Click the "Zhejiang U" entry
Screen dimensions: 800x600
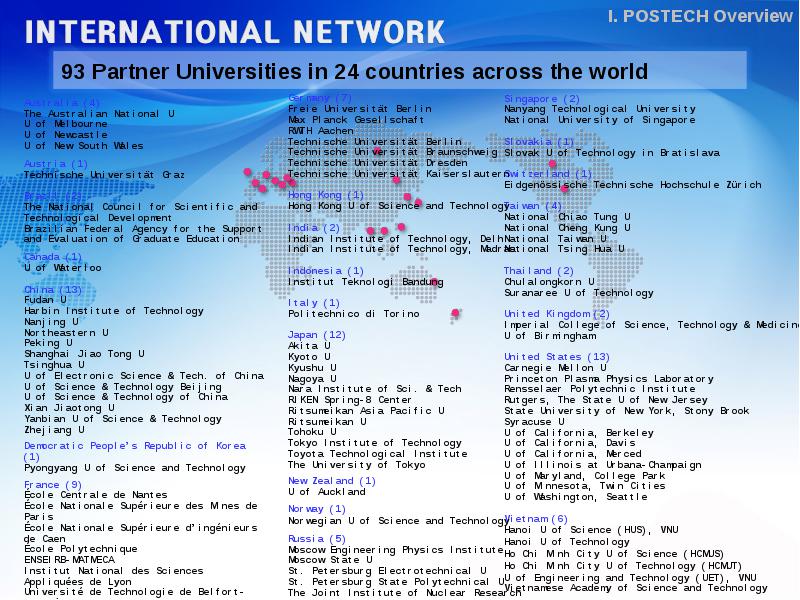[x=54, y=430]
